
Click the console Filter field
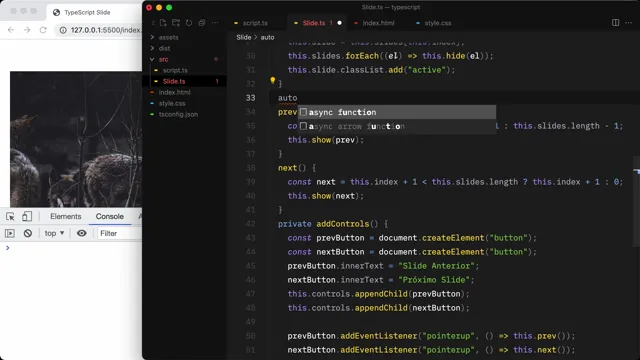point(119,233)
